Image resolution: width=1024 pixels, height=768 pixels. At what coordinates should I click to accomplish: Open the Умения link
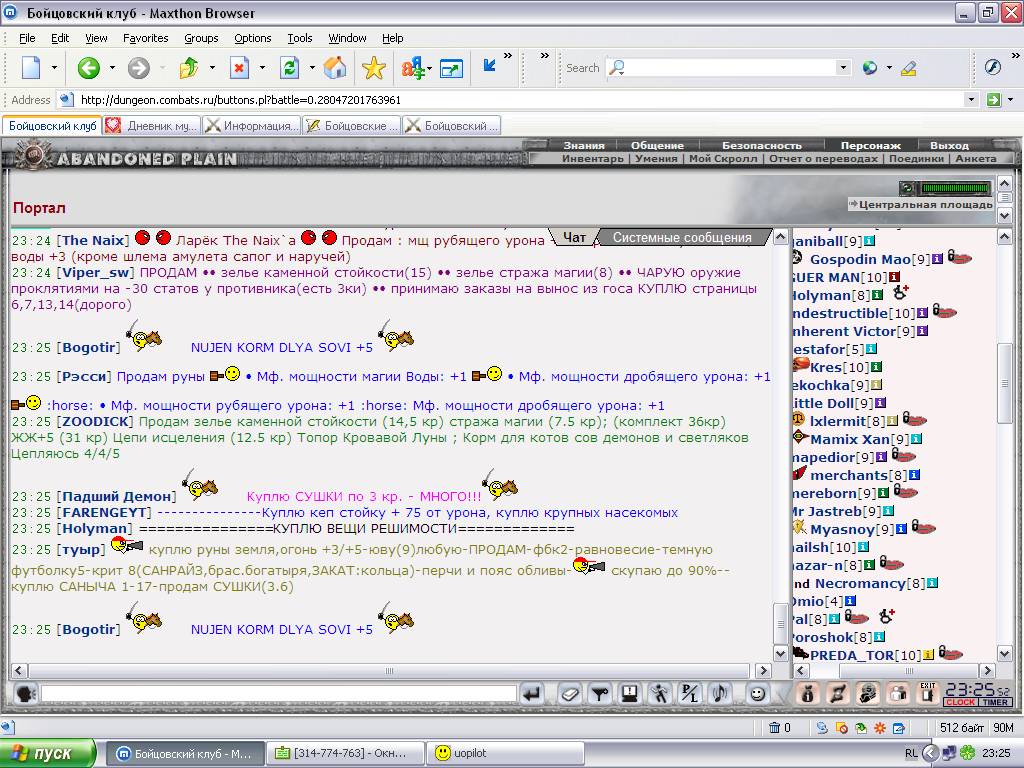click(x=656, y=158)
